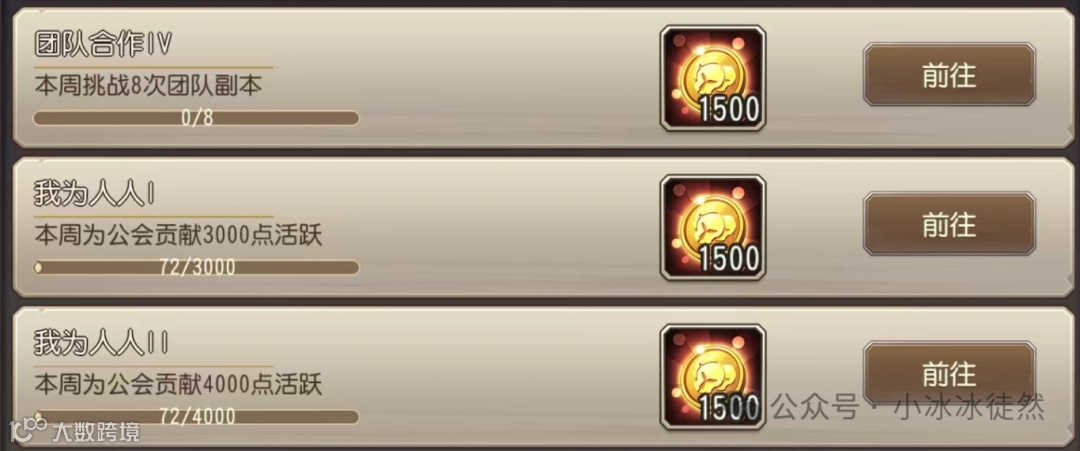The height and width of the screenshot is (451, 1080).
Task: Click the description 本周挑战8次团队副本
Action: pos(148,87)
